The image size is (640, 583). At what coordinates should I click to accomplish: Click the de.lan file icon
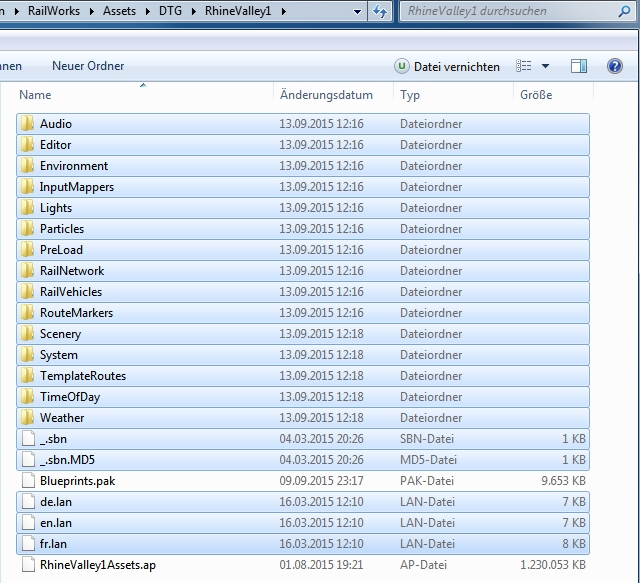click(x=28, y=501)
